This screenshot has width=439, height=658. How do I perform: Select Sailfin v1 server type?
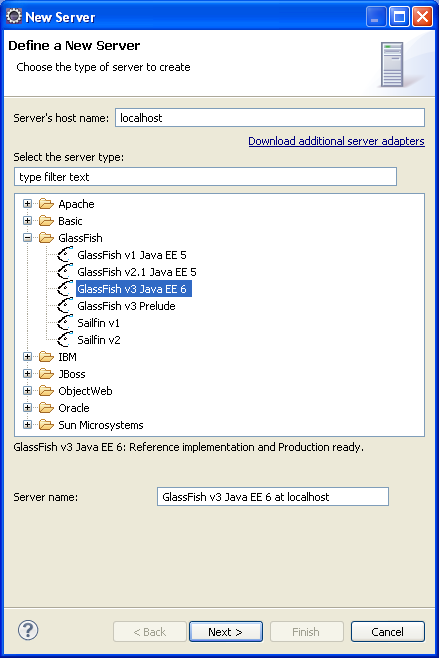(x=99, y=323)
